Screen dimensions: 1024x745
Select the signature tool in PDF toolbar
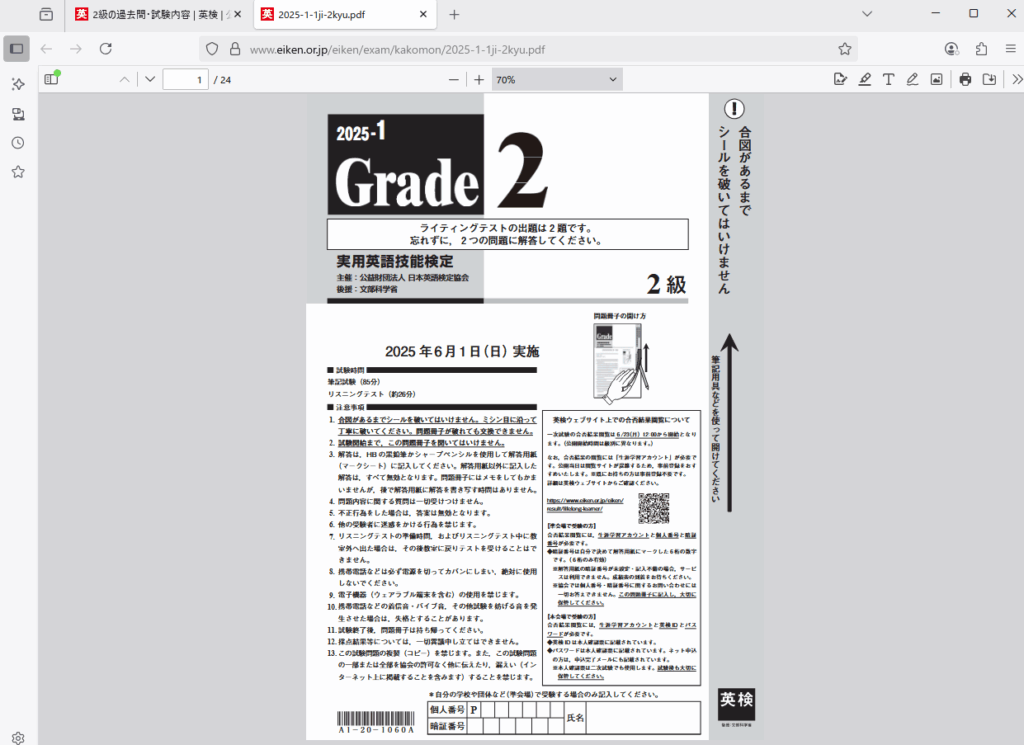(840, 80)
